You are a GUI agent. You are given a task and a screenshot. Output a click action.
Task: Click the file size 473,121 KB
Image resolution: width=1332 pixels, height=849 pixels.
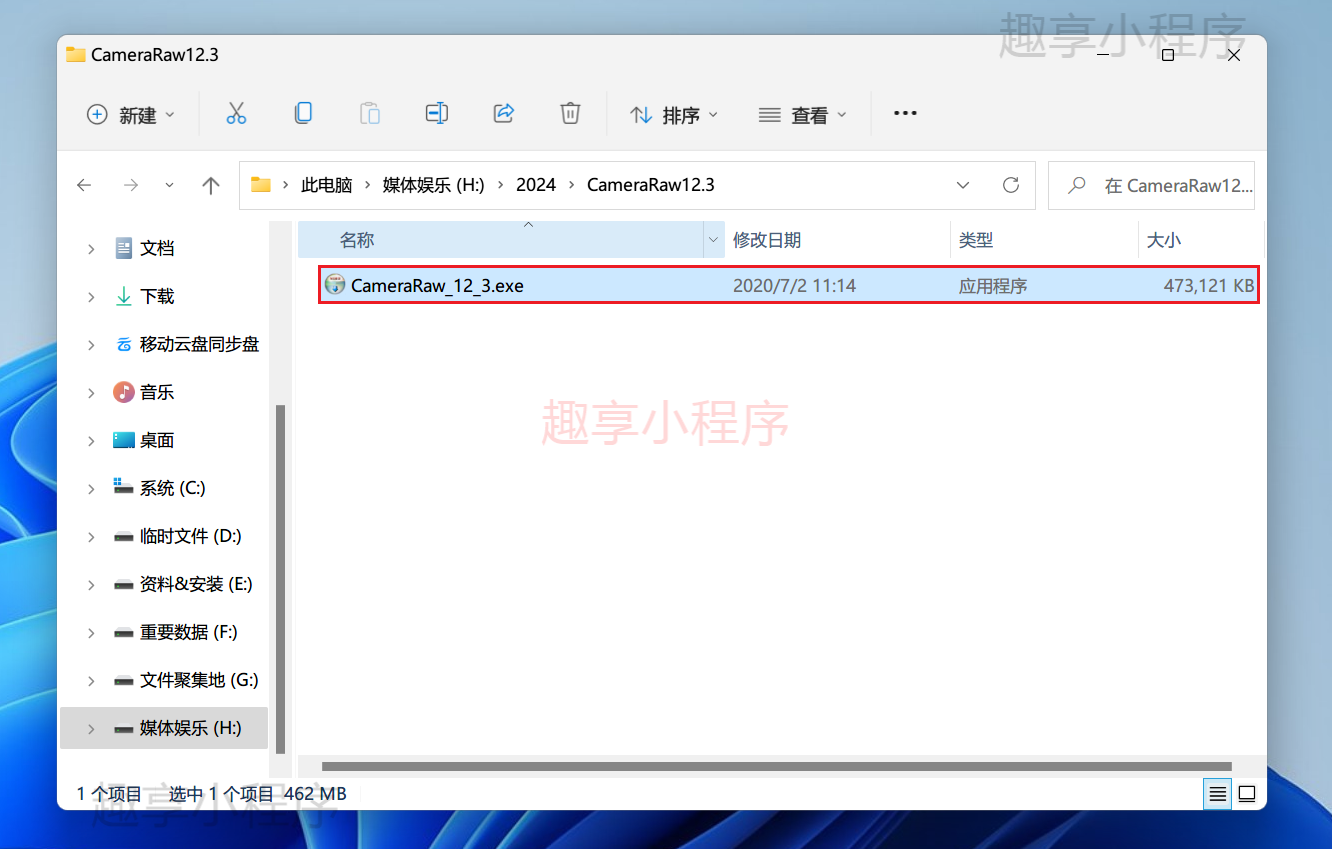1209,286
